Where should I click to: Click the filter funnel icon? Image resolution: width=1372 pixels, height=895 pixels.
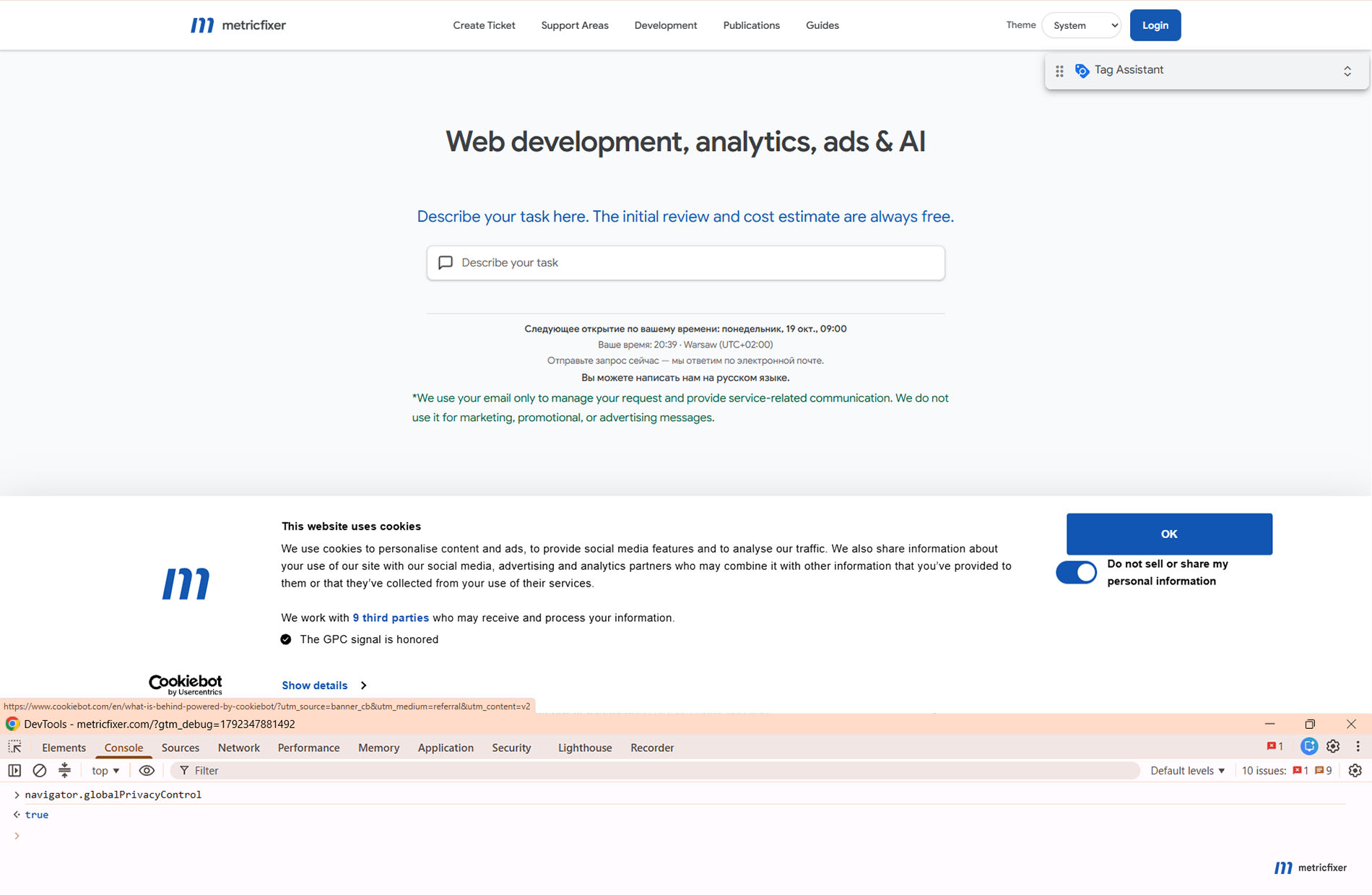[184, 771]
